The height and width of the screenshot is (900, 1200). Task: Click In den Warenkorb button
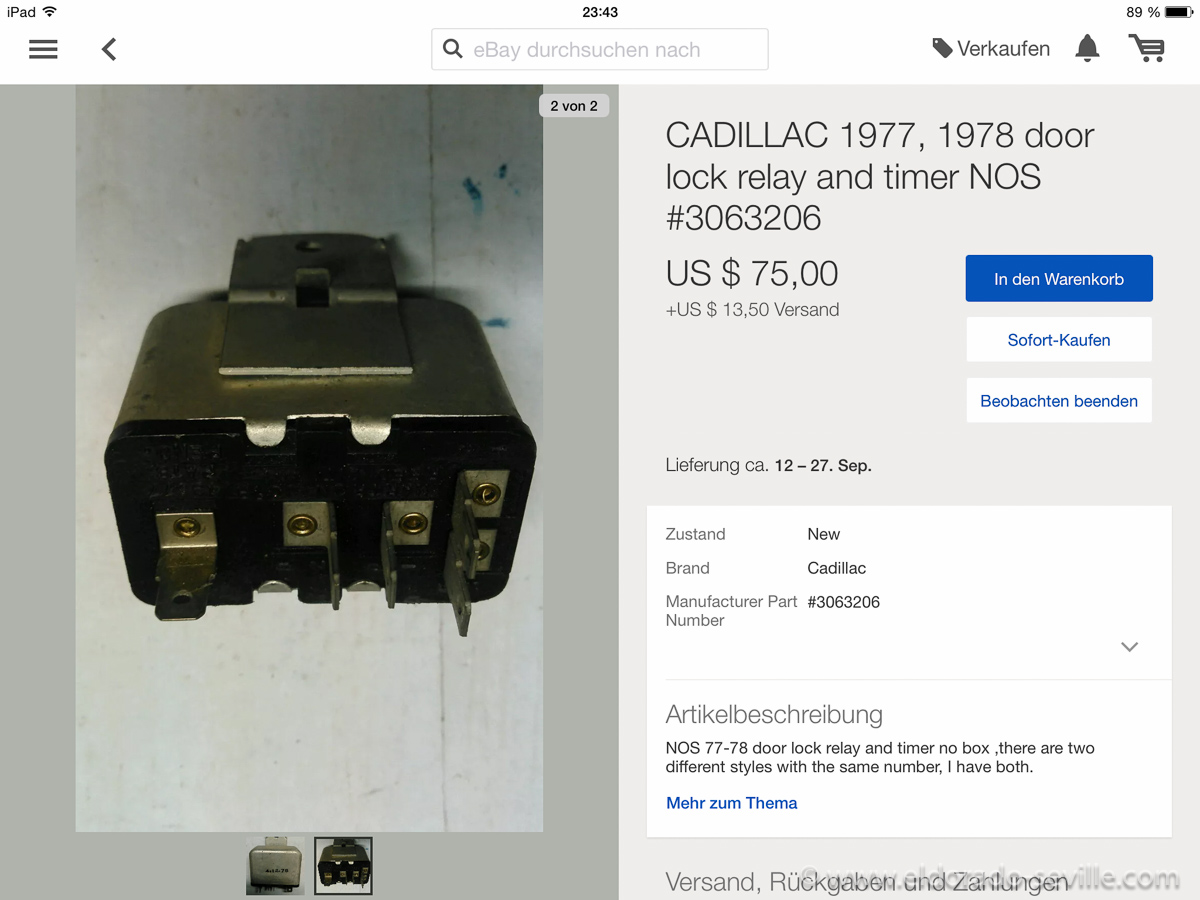tap(1059, 279)
